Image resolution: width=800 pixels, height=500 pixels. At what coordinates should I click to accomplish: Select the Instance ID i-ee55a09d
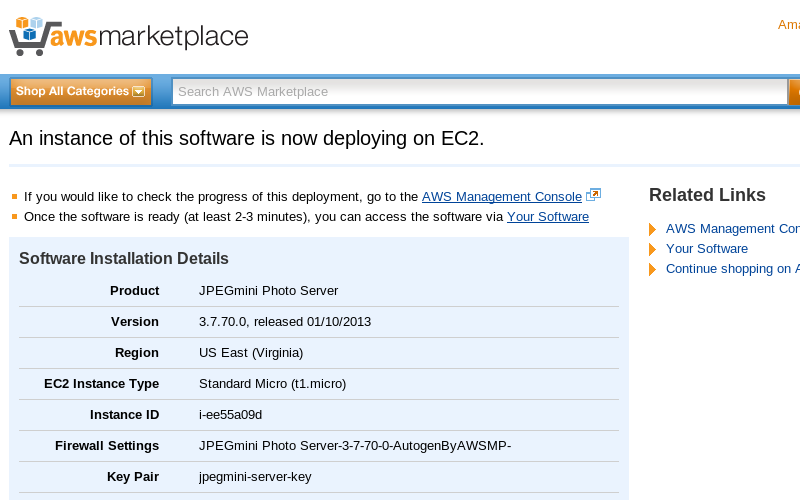[x=231, y=415]
